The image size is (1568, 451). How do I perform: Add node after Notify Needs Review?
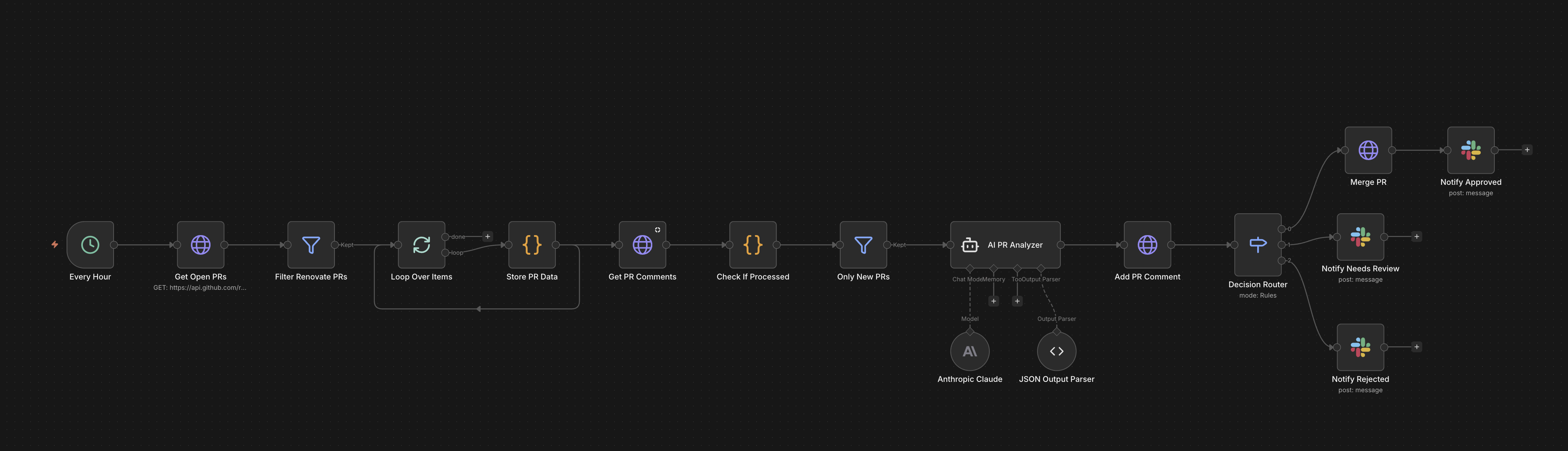1416,237
